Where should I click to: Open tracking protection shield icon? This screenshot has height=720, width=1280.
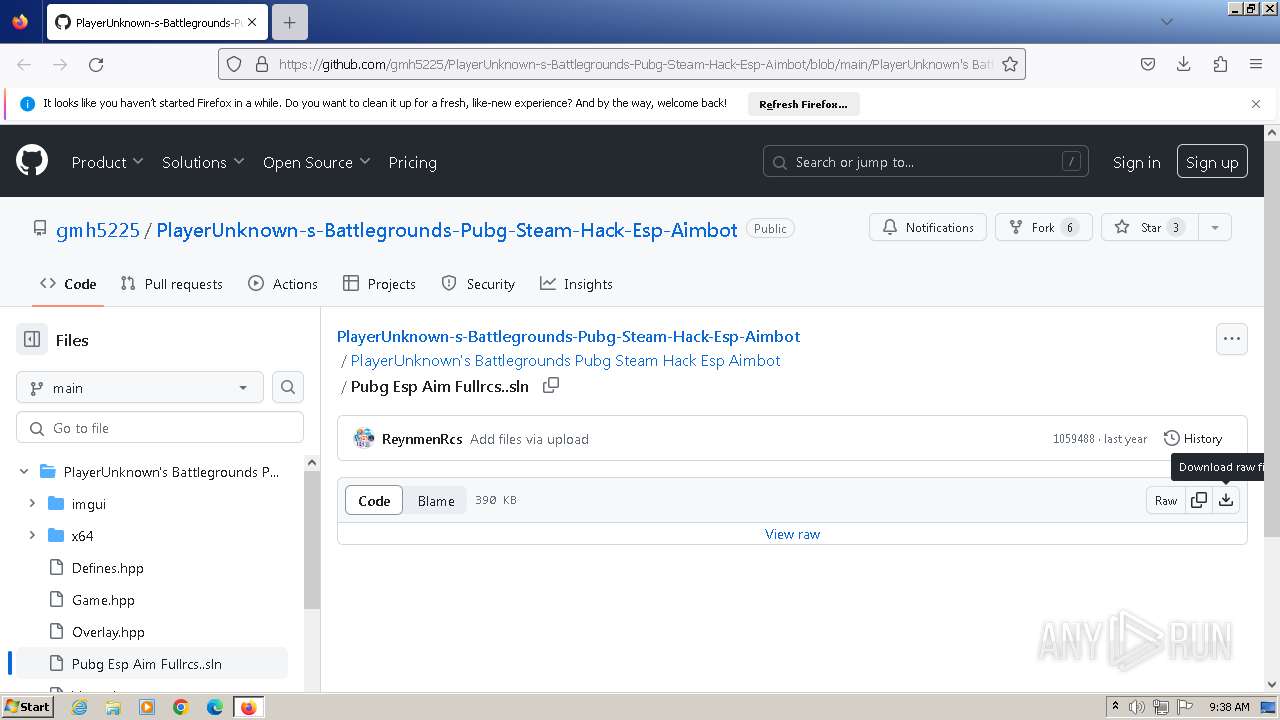coord(234,64)
